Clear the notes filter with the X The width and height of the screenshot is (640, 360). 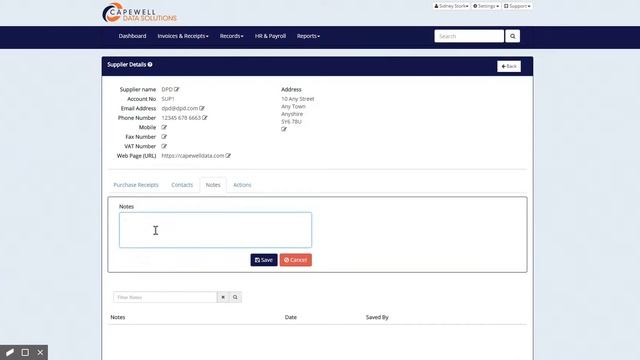[223, 297]
